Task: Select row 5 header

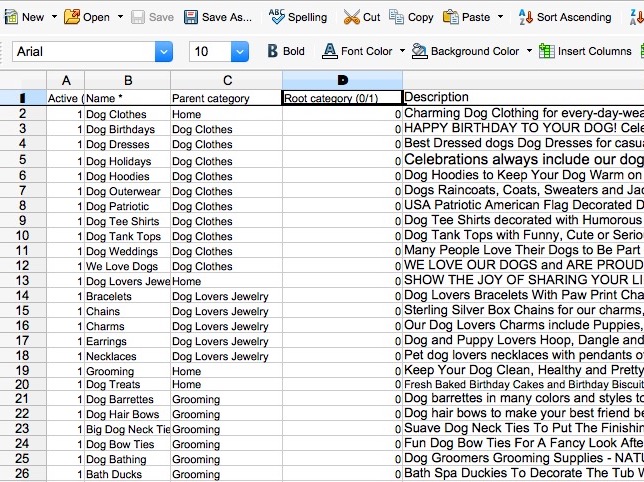Action: click(x=23, y=159)
